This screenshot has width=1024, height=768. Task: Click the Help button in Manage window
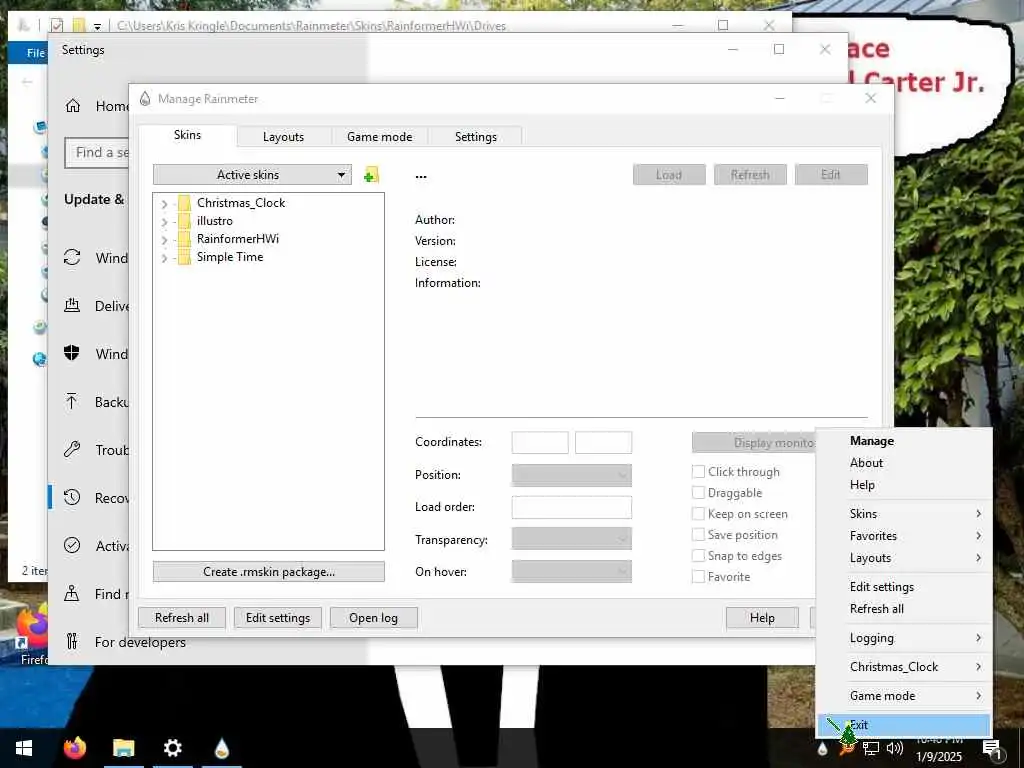(762, 618)
